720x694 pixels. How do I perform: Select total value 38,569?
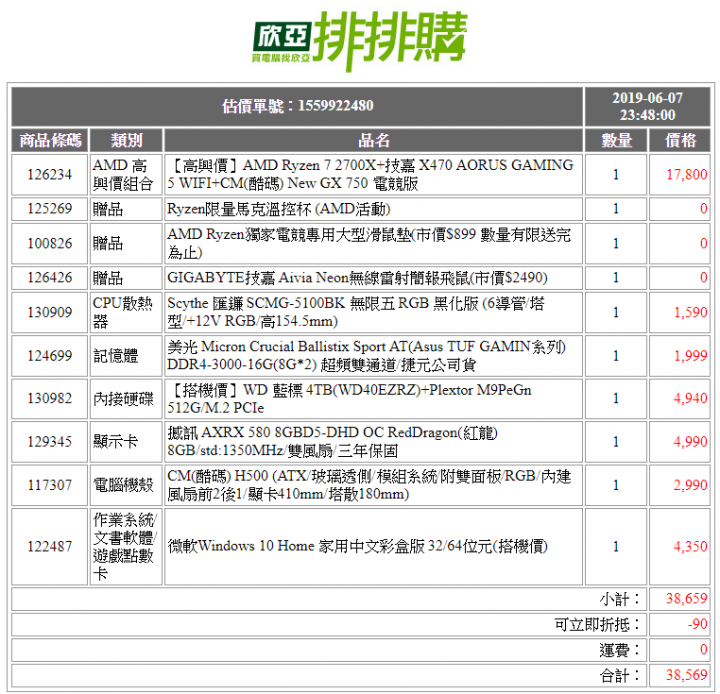pos(687,675)
